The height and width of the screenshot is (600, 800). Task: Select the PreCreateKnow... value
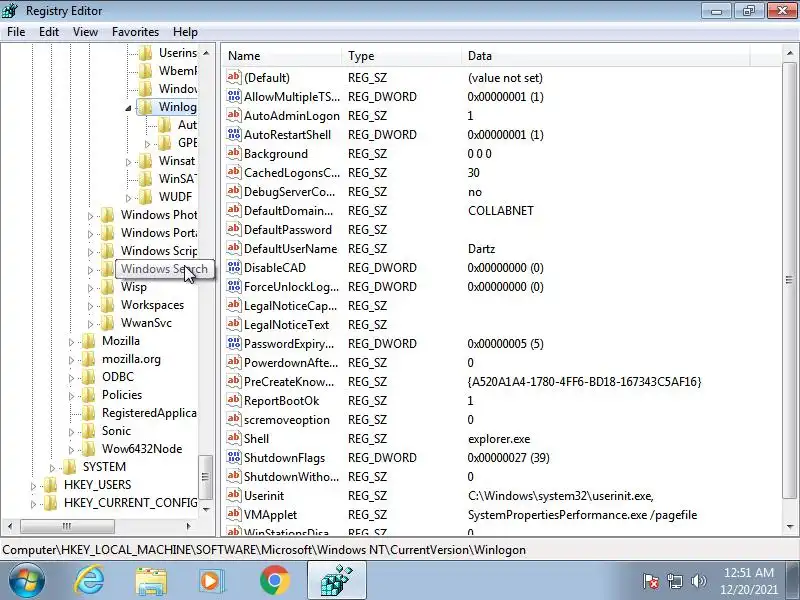pyautogui.click(x=289, y=382)
